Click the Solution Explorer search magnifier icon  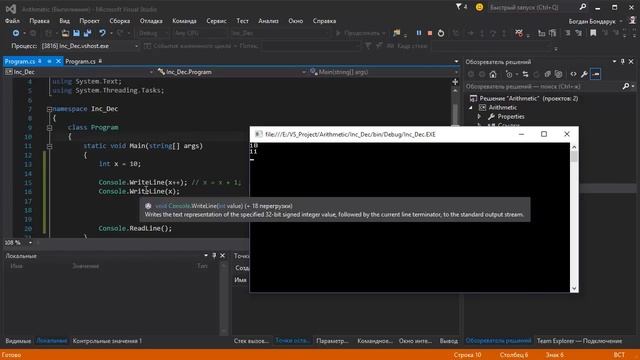pos(626,87)
